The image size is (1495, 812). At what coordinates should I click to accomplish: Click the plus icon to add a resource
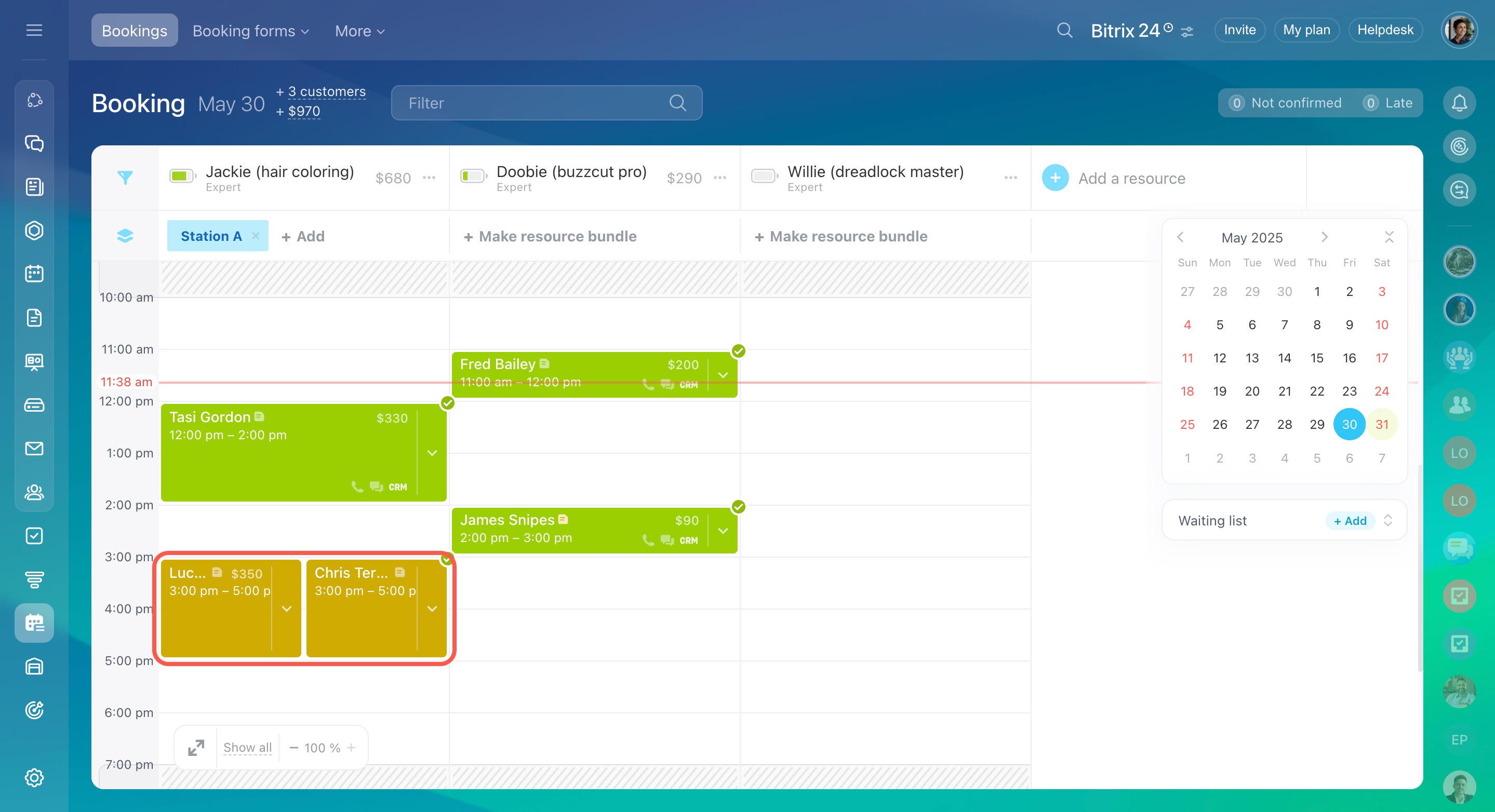click(1055, 178)
